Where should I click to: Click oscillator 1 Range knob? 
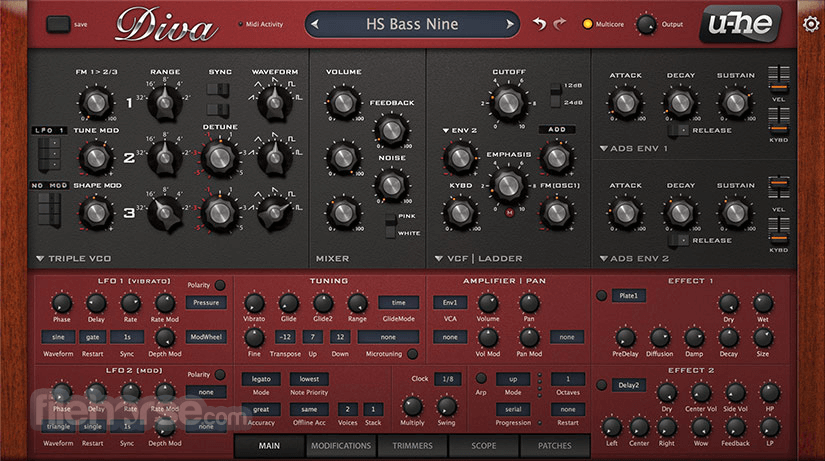pos(165,103)
